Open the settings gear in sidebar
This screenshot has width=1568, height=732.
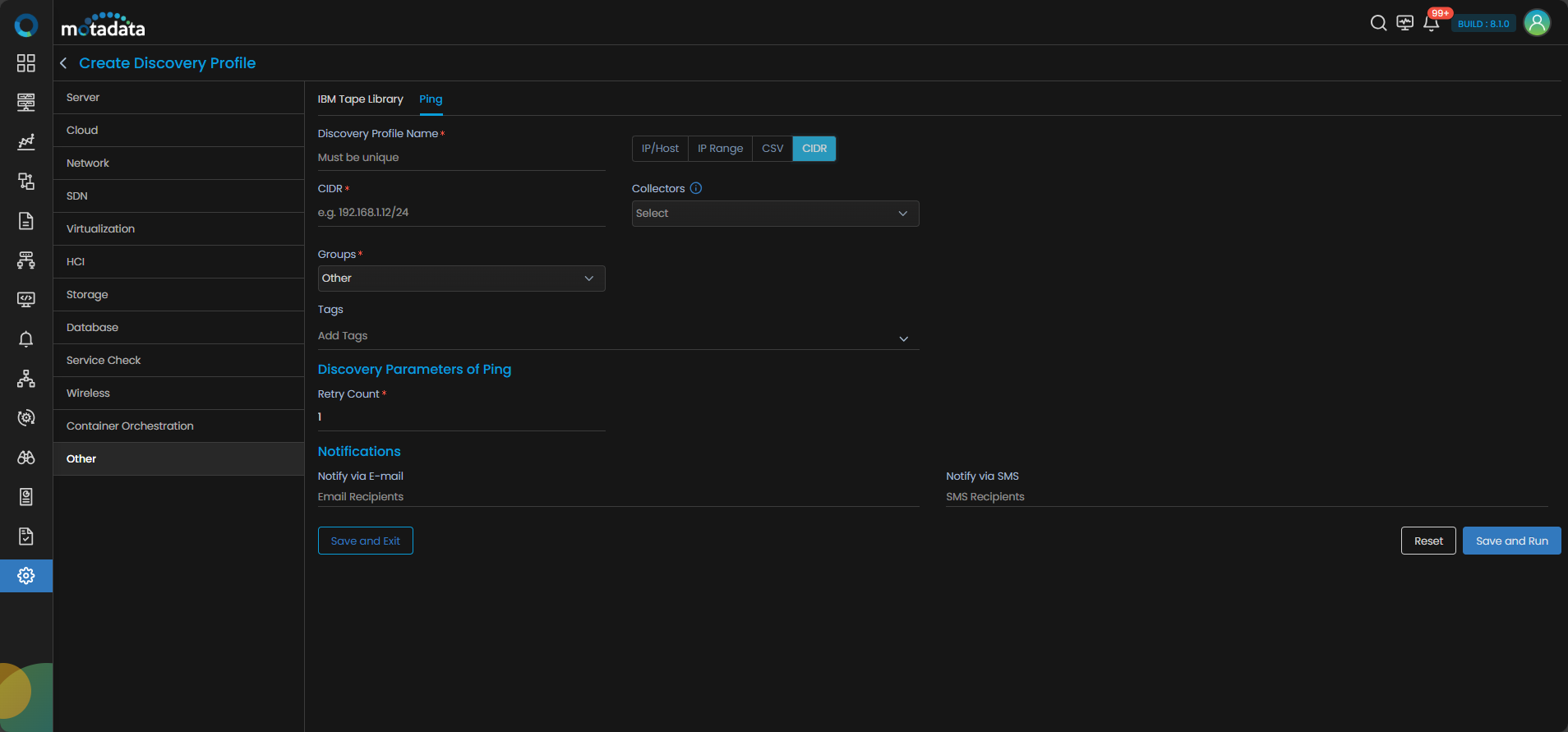click(26, 576)
